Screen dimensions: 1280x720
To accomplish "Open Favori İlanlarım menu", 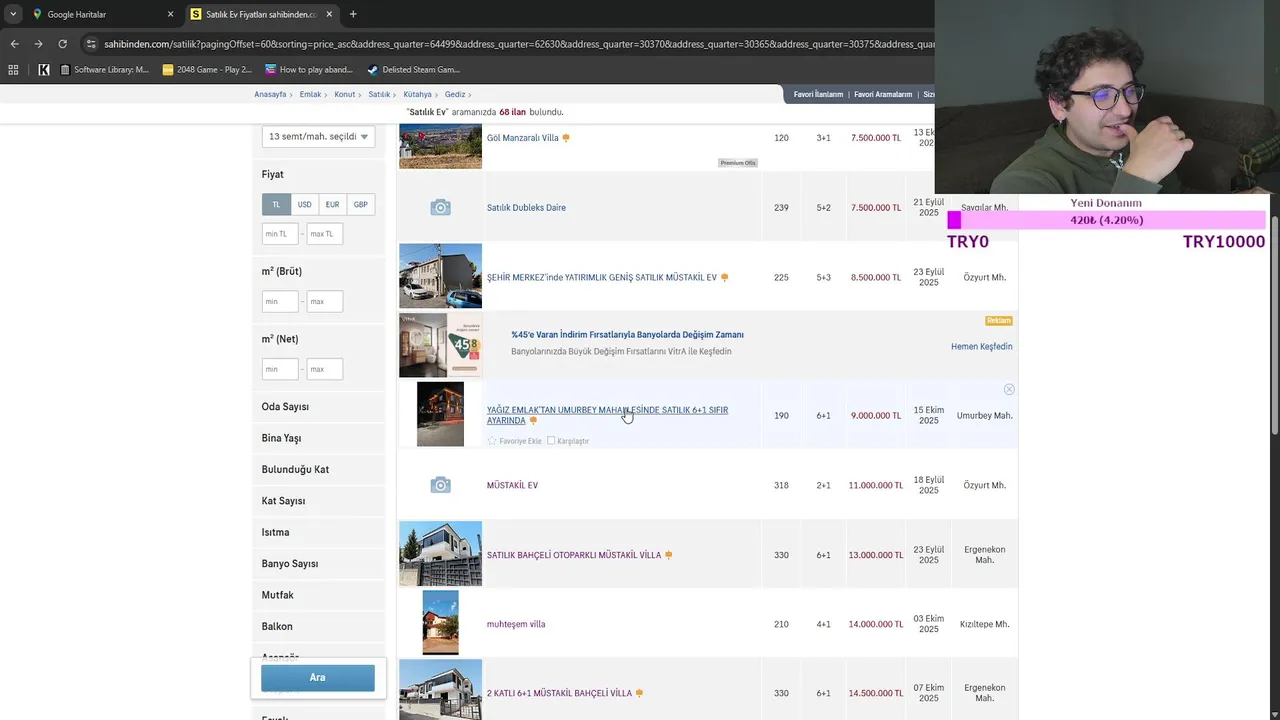I will coord(818,94).
